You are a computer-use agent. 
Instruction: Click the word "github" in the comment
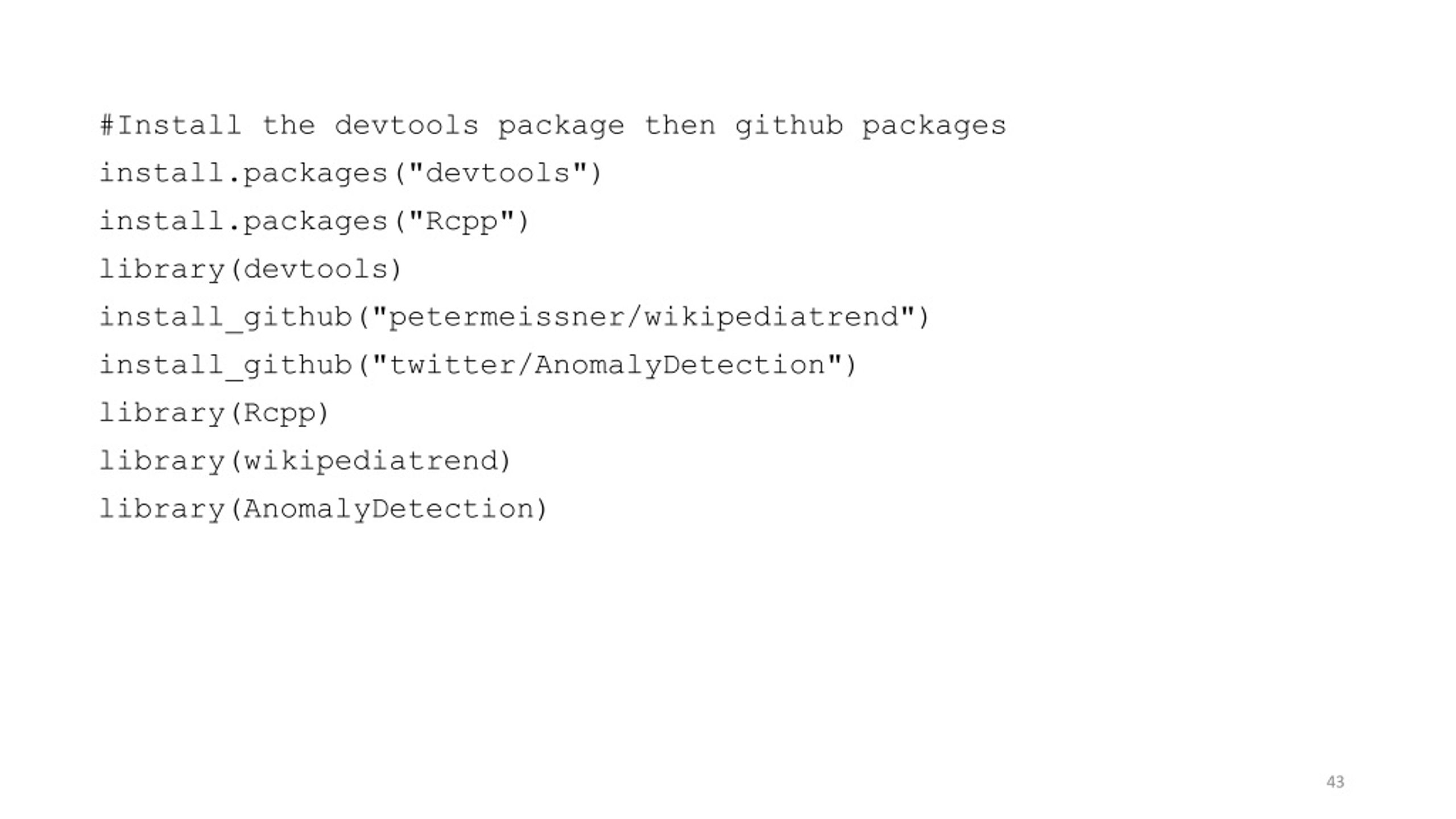pos(789,126)
